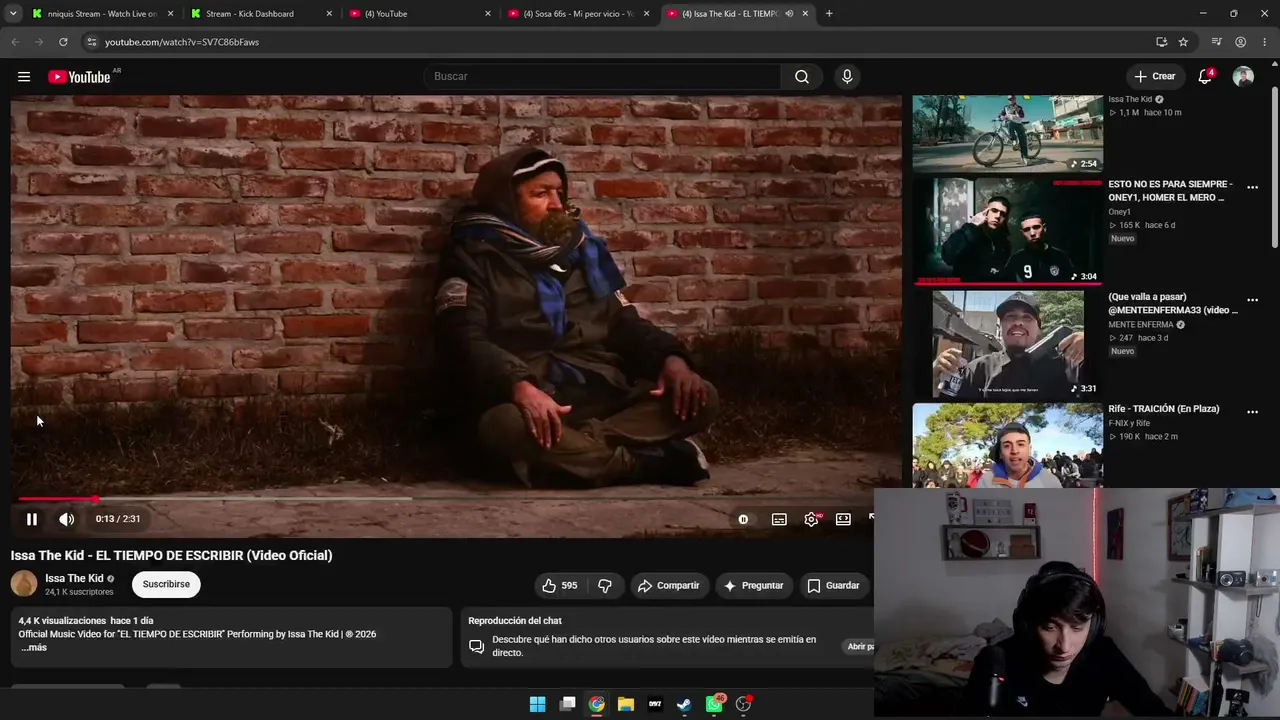Open the Chrome three-dot menu
Image resolution: width=1280 pixels, height=720 pixels.
tap(1264, 42)
